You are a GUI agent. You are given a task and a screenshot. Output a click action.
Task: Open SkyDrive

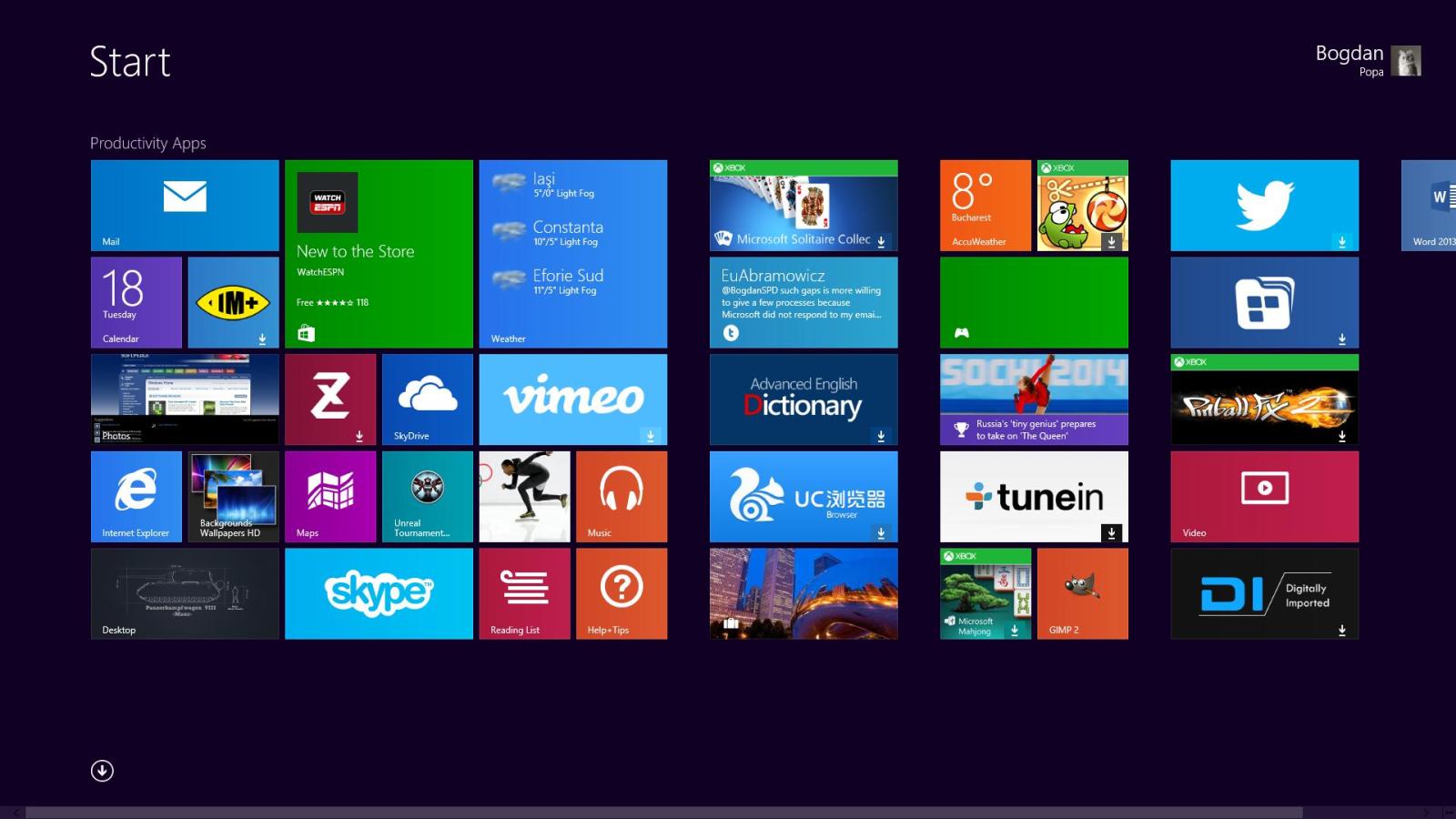427,399
